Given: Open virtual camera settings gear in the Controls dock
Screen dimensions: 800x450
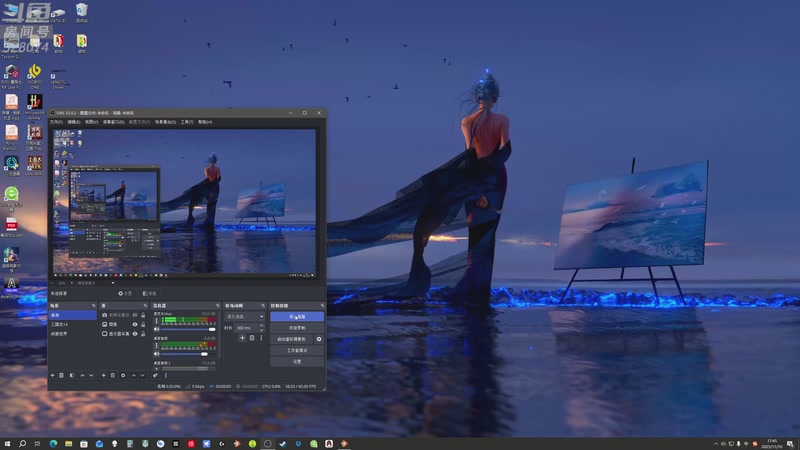Looking at the screenshot, I should [319, 339].
